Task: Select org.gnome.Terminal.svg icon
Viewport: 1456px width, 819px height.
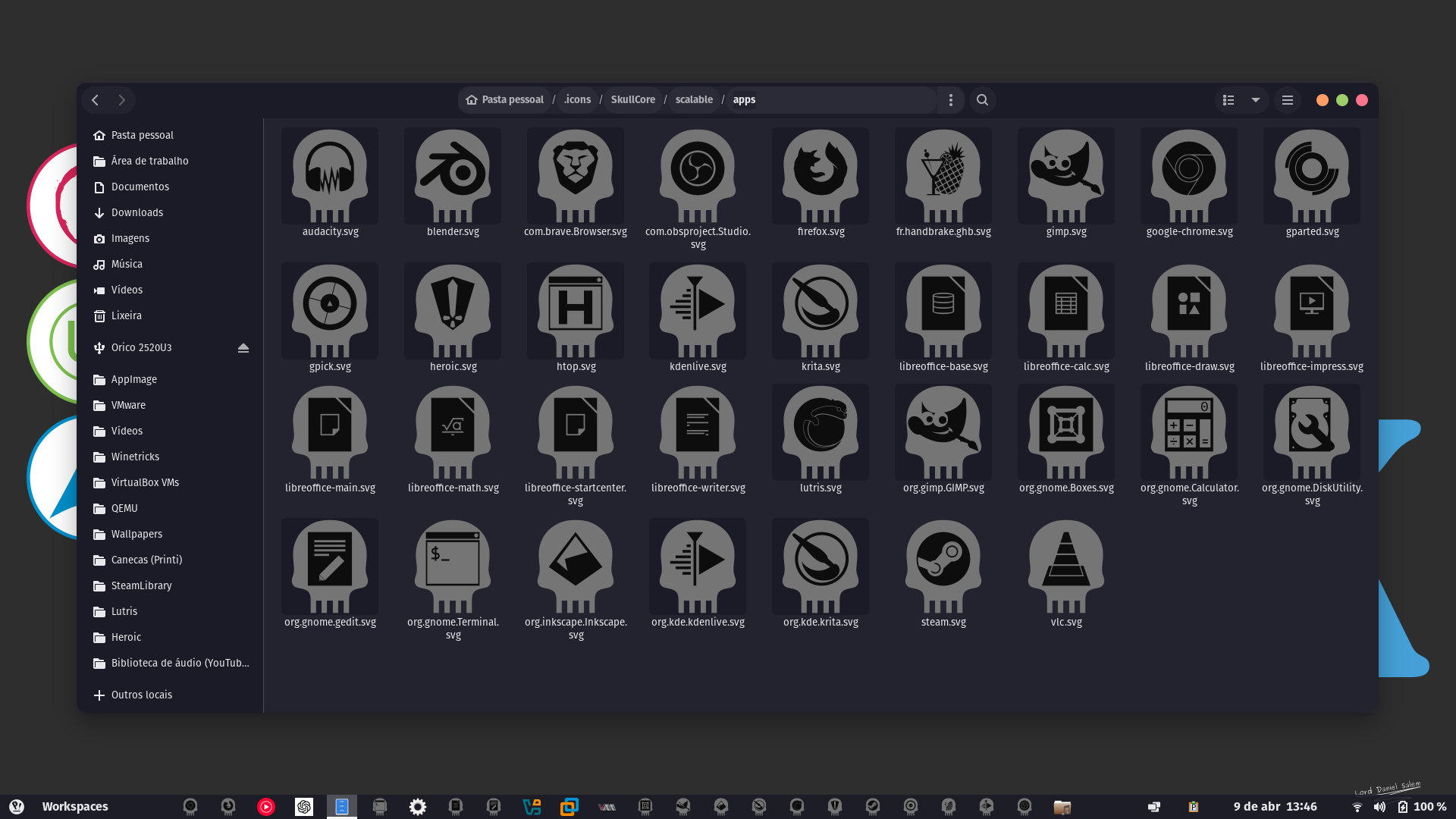Action: click(453, 566)
